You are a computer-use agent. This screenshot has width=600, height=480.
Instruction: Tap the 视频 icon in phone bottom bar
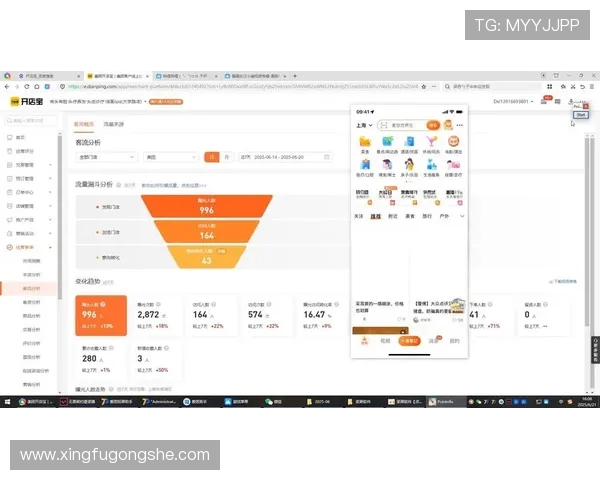tap(385, 340)
